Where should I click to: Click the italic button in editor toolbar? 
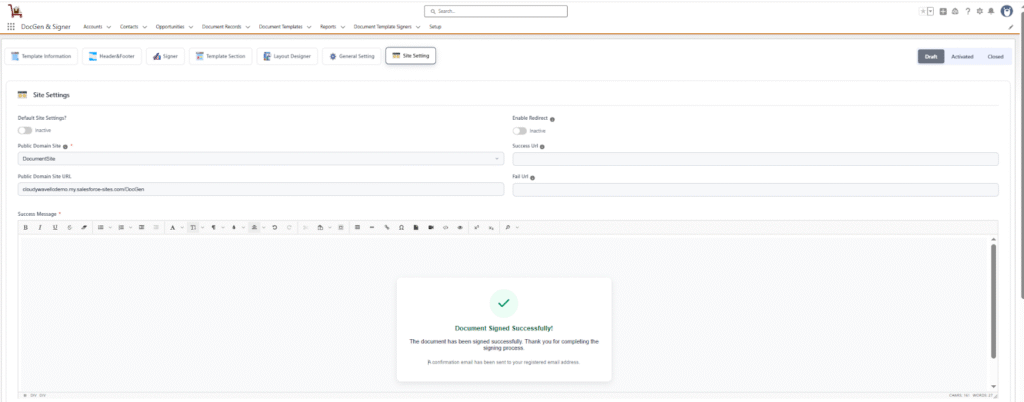[x=40, y=228]
